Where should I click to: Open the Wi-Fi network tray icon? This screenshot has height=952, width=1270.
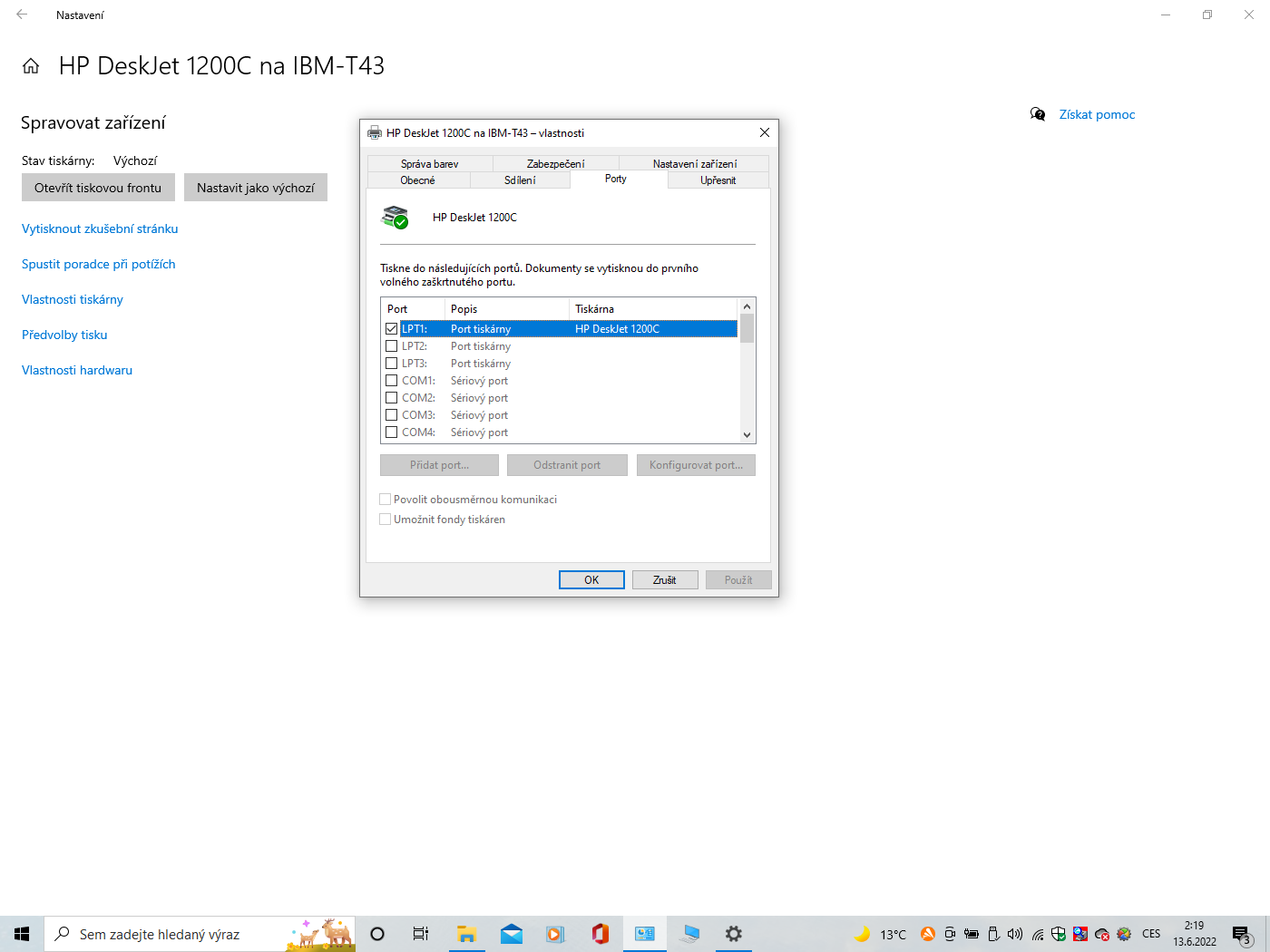1037,934
